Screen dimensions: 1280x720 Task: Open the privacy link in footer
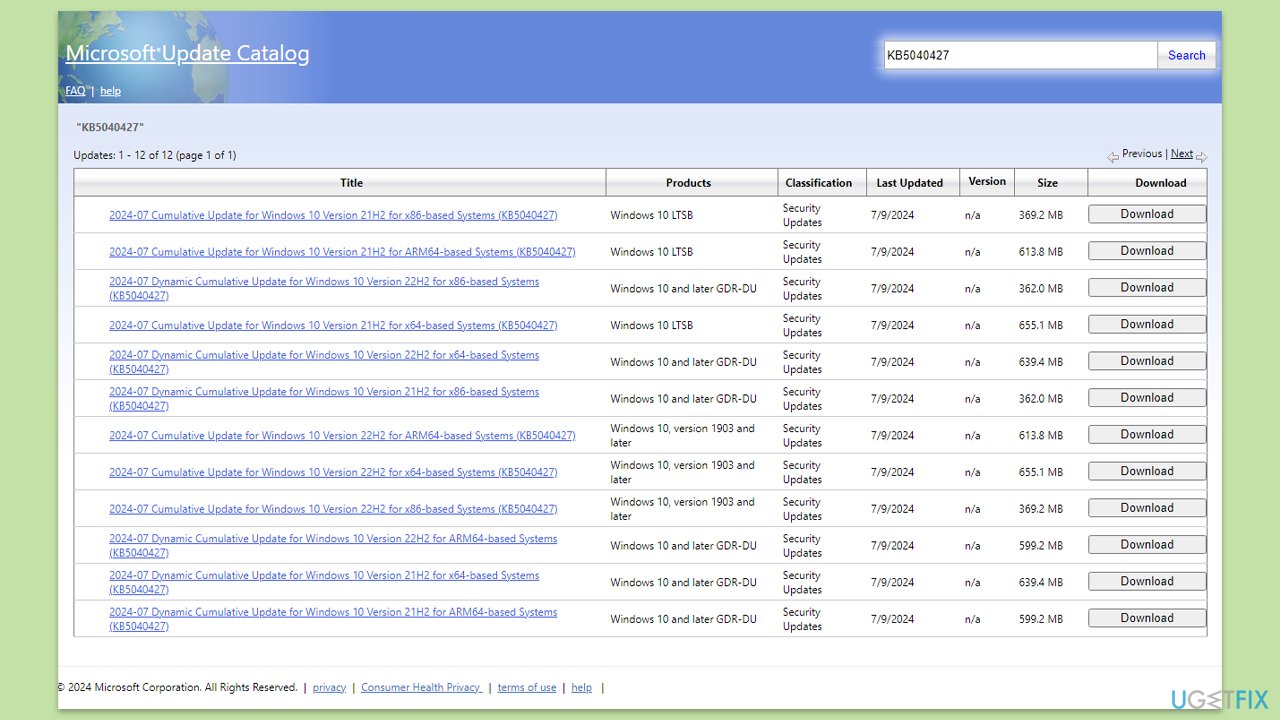(329, 688)
